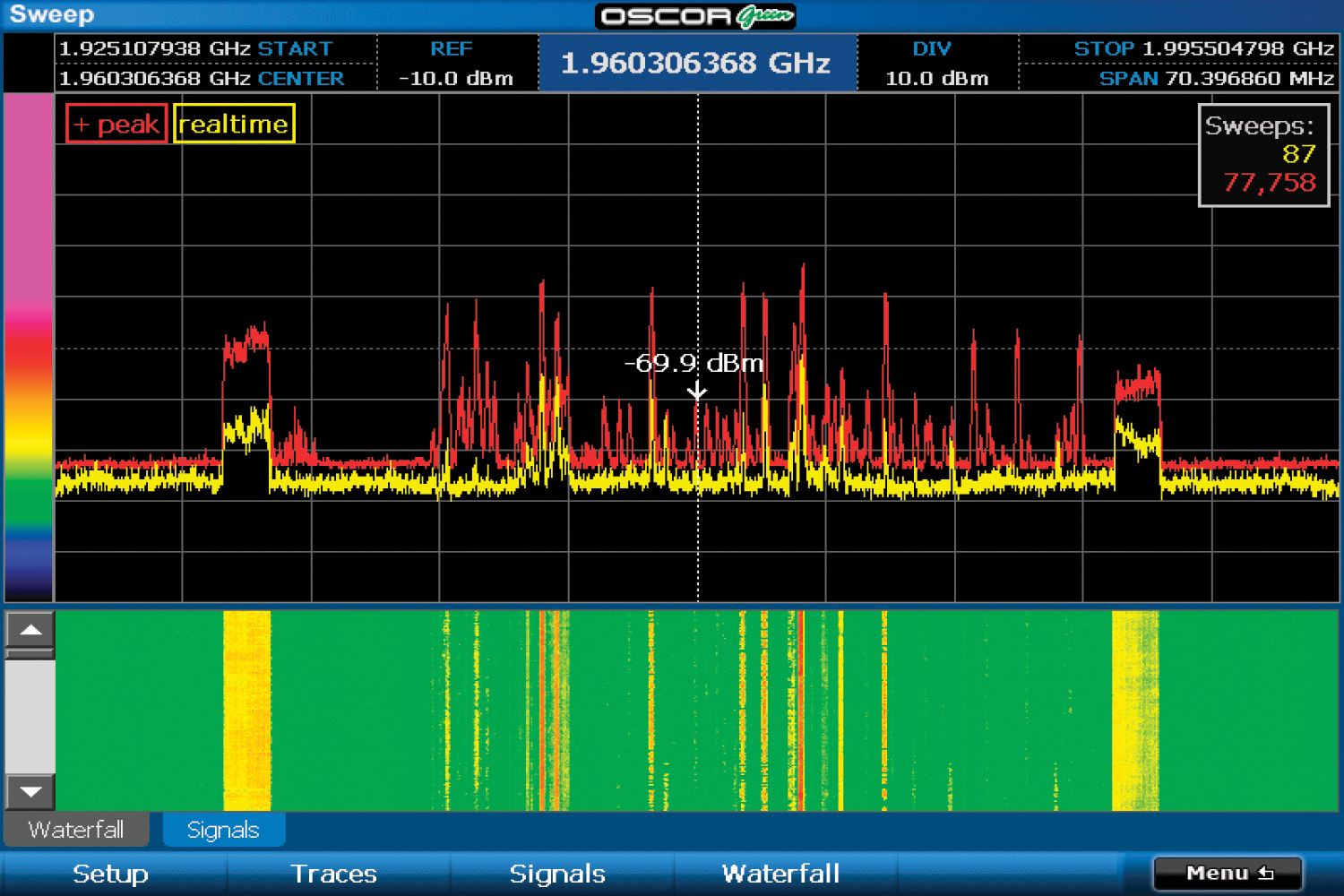Select the SPAN 70.396860 MHz field
The width and height of the screenshot is (1344, 896).
tap(1216, 78)
